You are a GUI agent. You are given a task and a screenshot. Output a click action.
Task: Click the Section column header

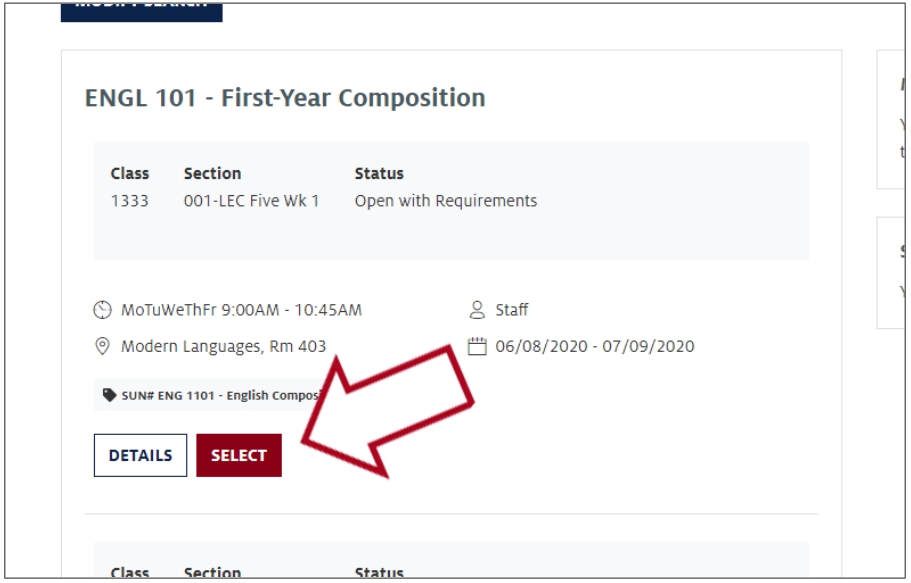(213, 174)
